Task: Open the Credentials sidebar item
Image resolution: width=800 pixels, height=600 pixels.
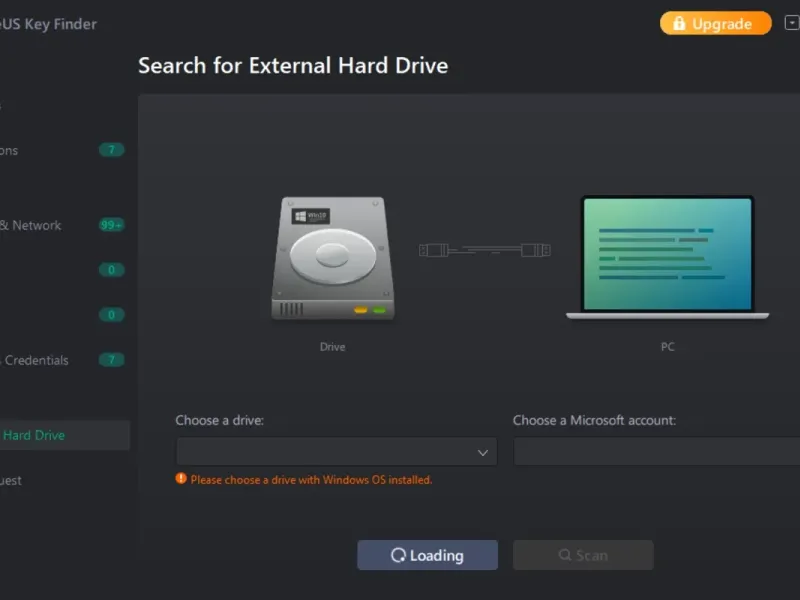Action: 35,360
